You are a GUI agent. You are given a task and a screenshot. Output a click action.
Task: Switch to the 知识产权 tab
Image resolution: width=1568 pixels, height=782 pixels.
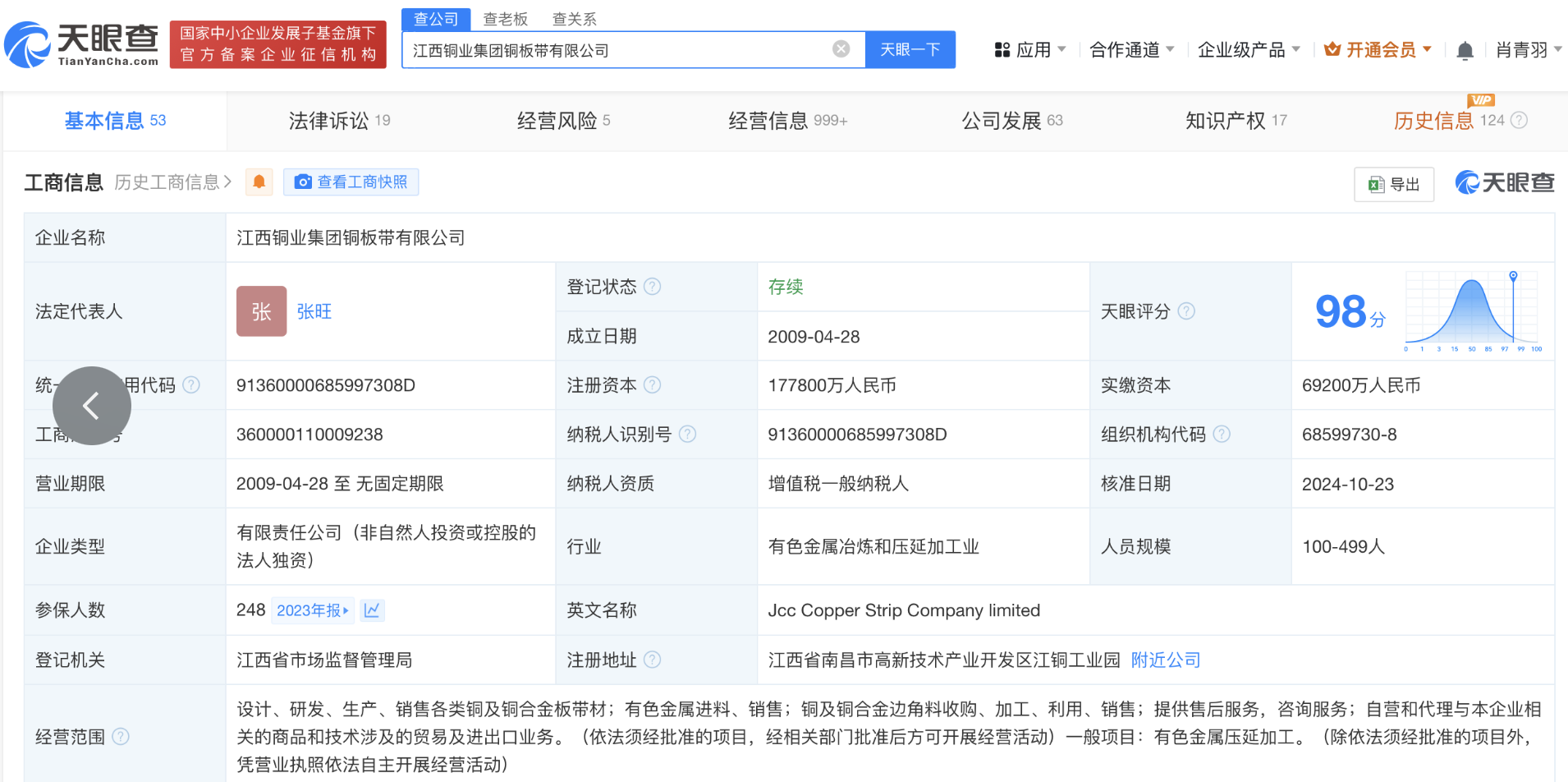[x=1236, y=121]
